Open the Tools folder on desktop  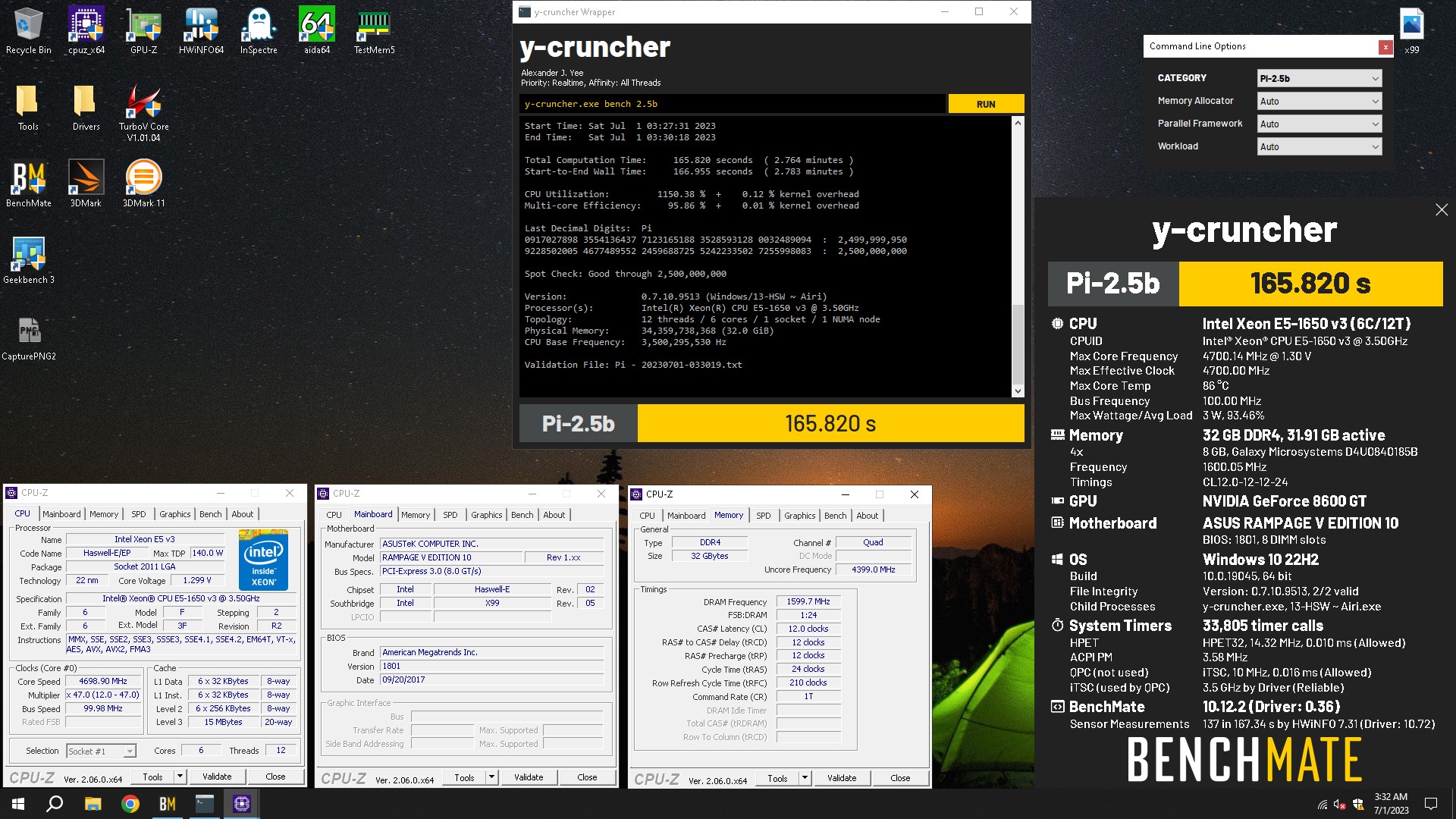28,106
